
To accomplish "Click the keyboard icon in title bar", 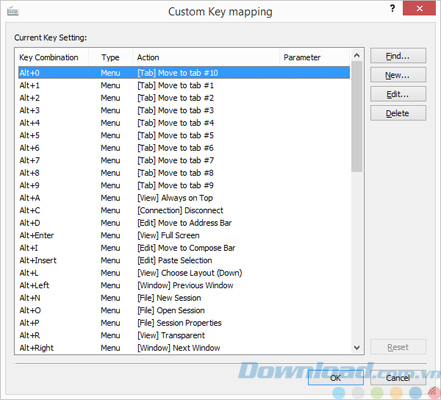I will point(13,11).
